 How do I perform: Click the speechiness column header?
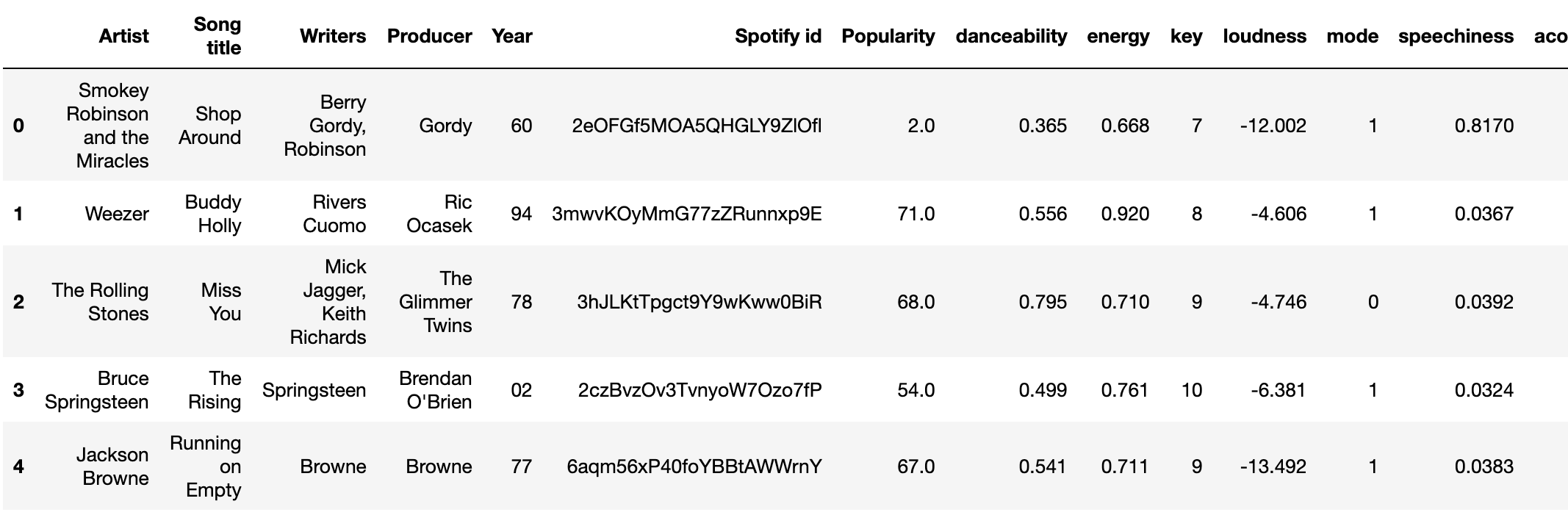[x=1455, y=36]
